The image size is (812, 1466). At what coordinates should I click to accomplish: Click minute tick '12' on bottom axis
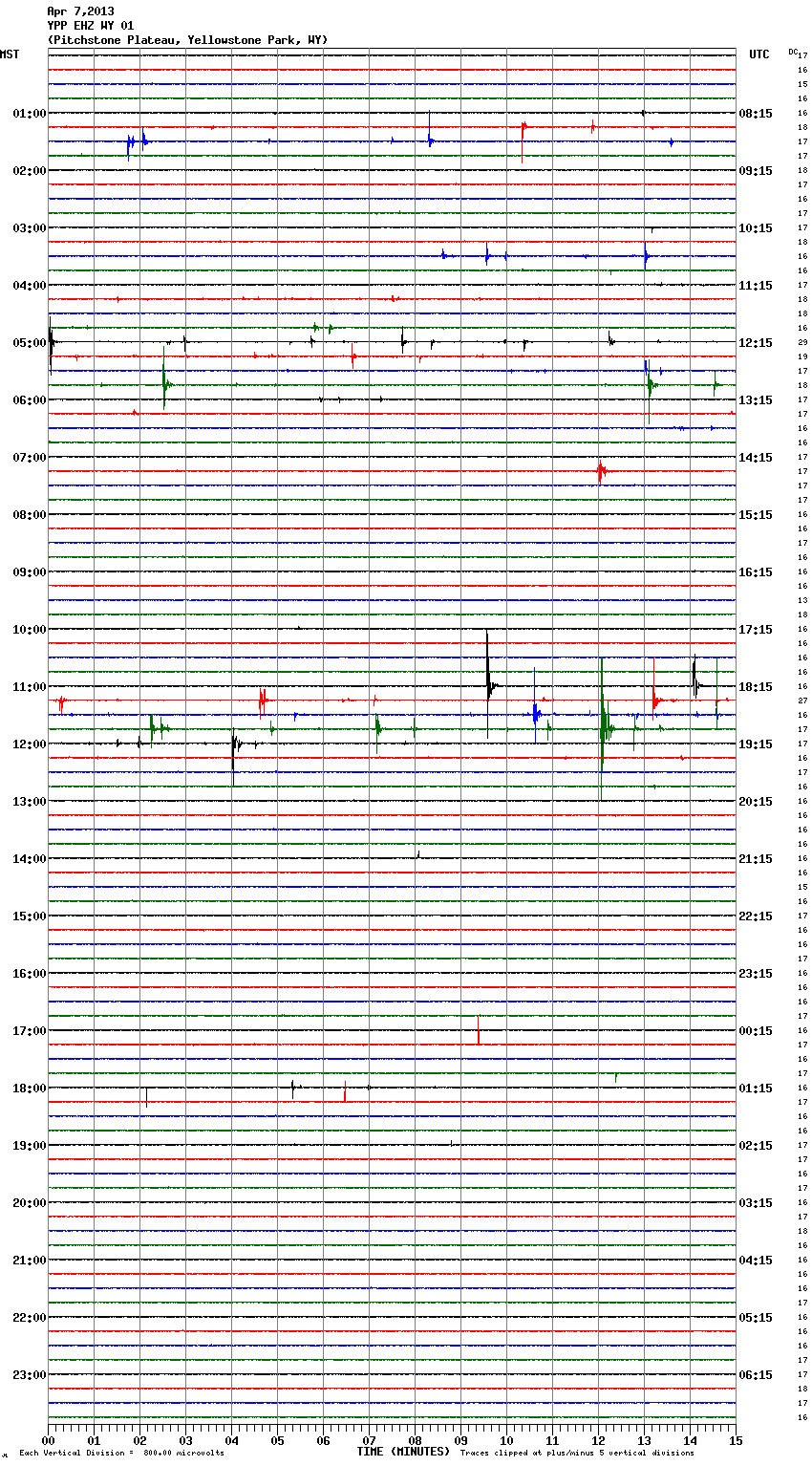[x=598, y=1440]
